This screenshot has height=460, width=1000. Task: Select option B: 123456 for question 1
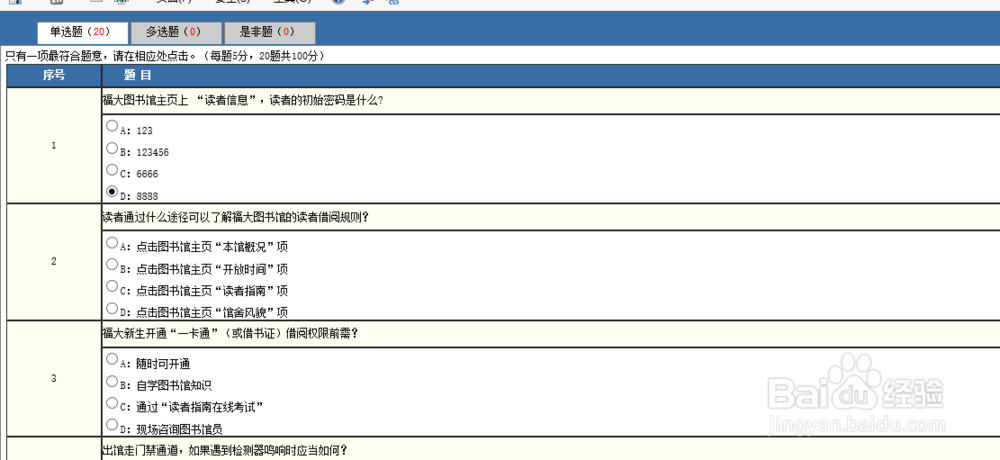tap(112, 148)
